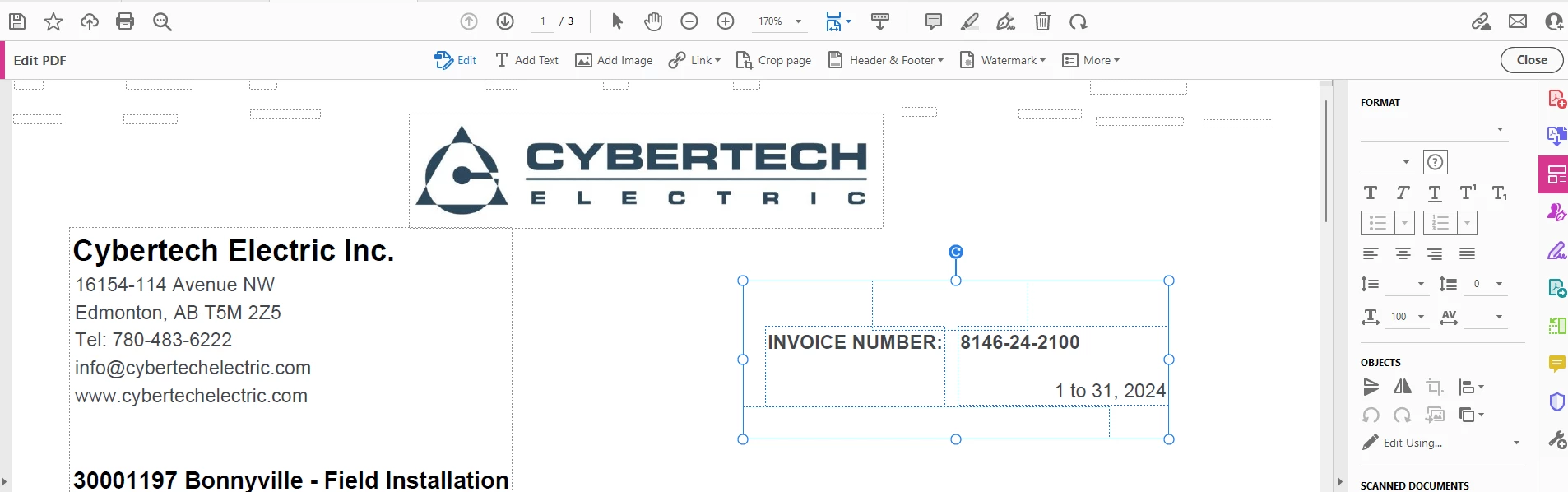Screen dimensions: 1568x492
Task: Center align text
Action: (x=1403, y=253)
